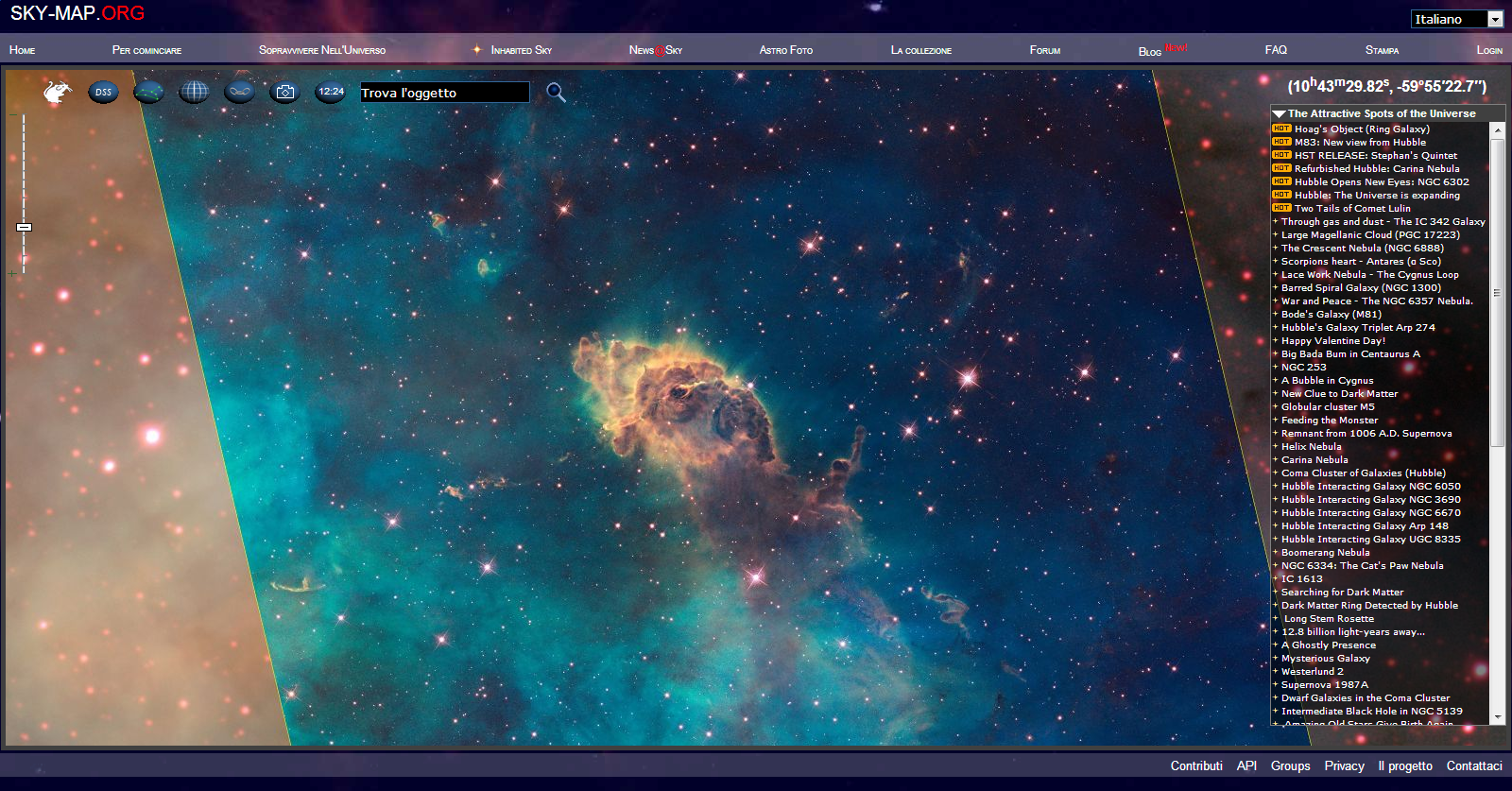Open the Inhabited Sky page

[521, 50]
